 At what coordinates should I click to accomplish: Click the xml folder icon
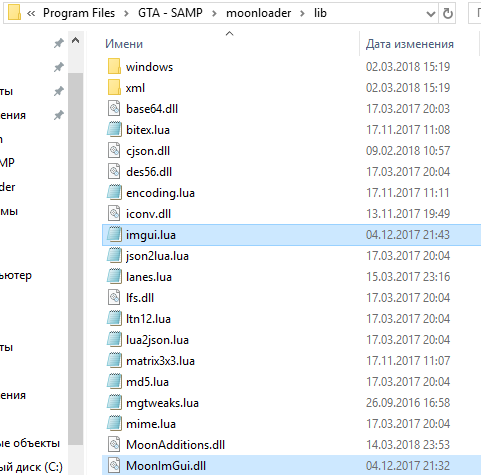[x=114, y=87]
